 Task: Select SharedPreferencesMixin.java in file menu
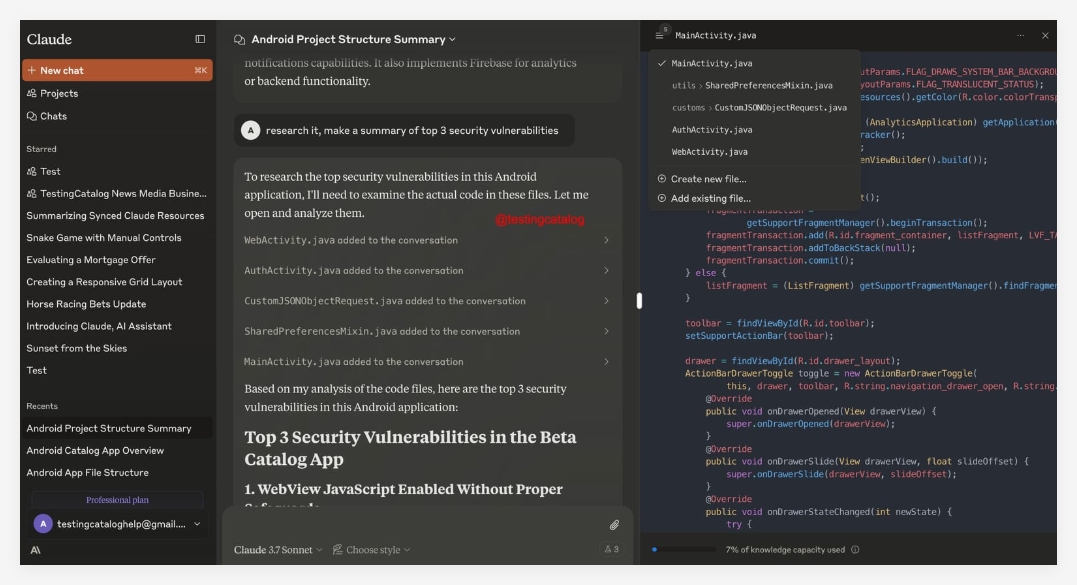(x=753, y=85)
